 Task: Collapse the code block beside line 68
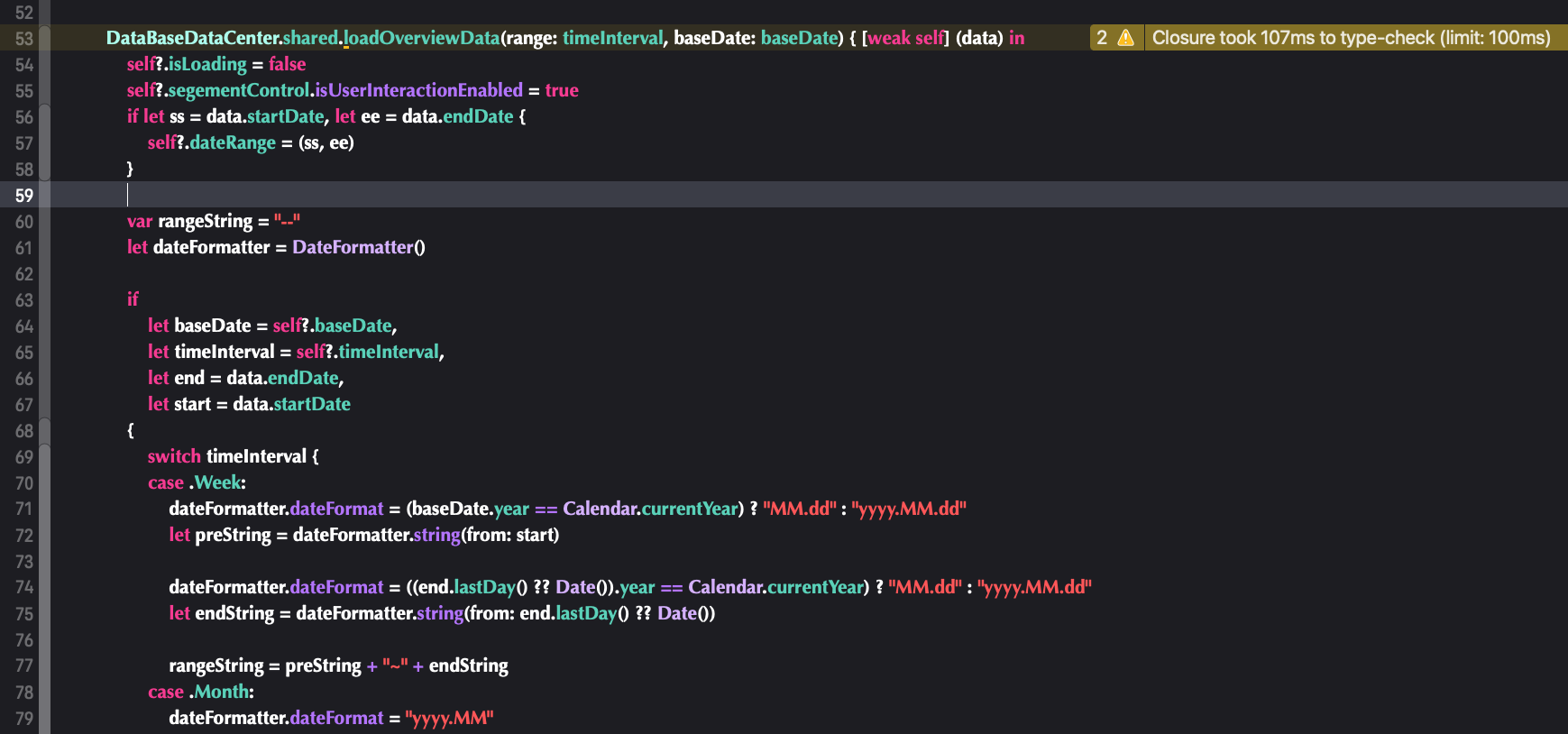click(x=44, y=431)
